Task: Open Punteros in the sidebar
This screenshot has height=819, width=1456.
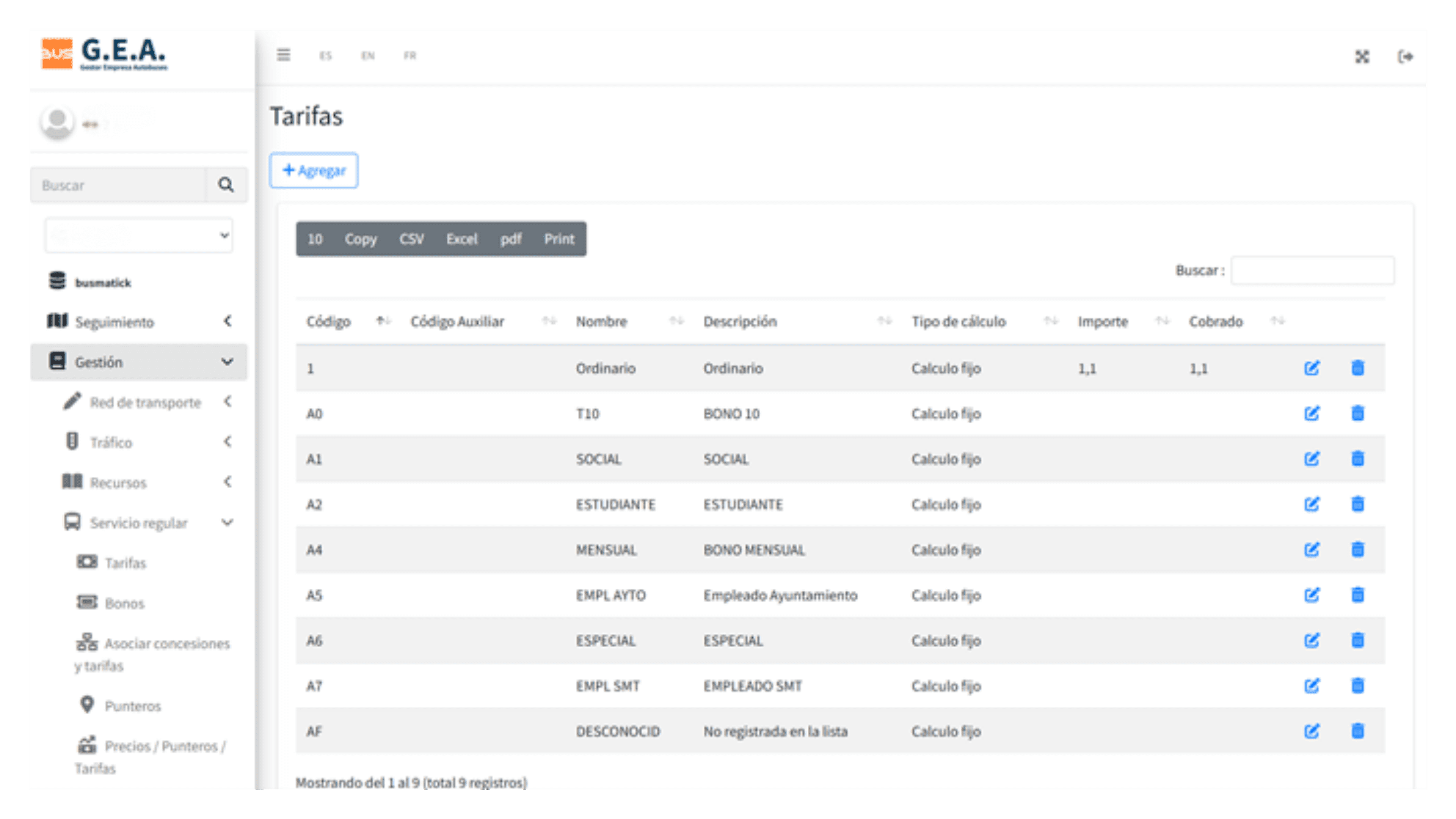Action: point(133,706)
